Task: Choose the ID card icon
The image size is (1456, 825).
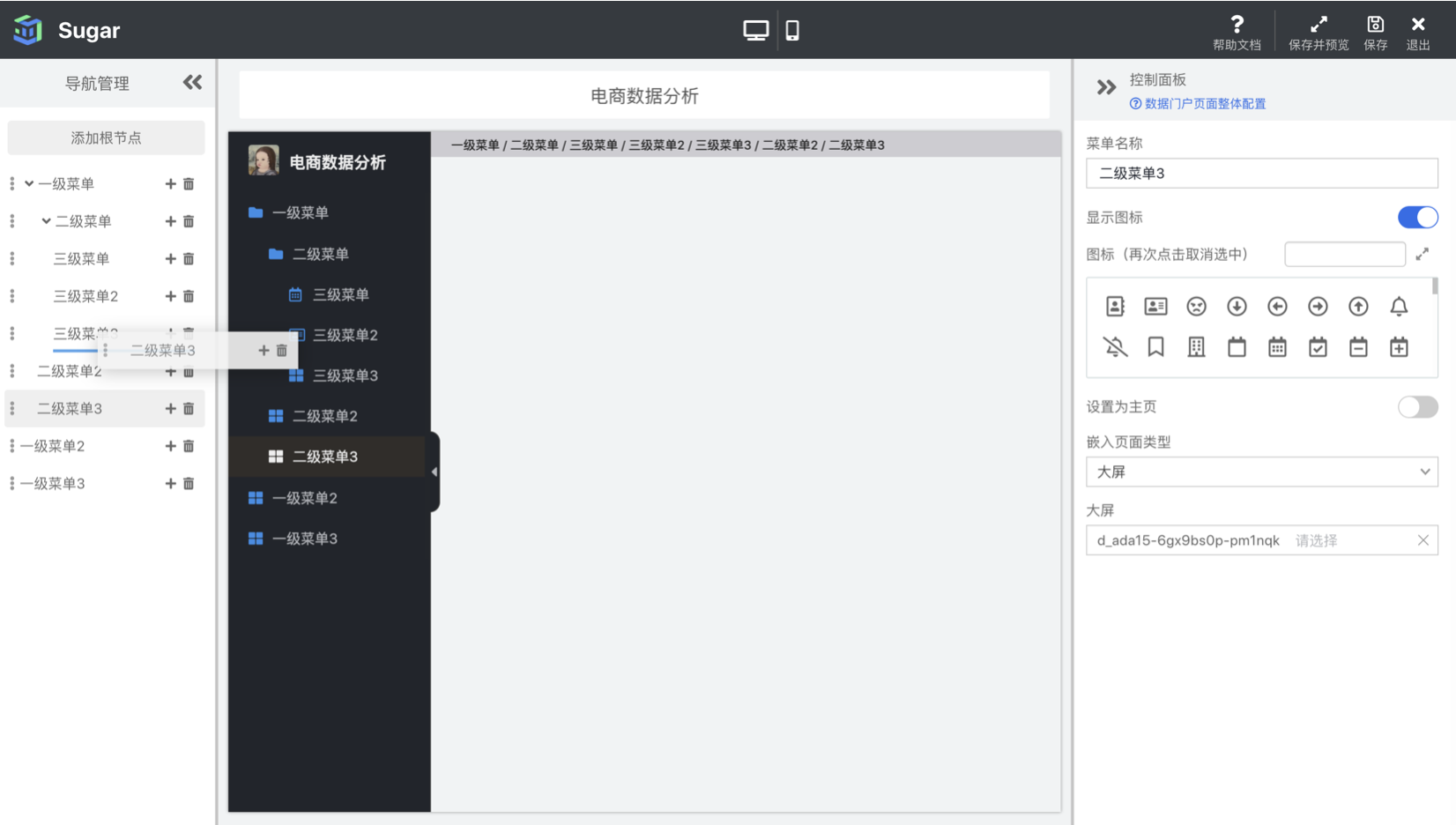Action: pyautogui.click(x=1155, y=306)
